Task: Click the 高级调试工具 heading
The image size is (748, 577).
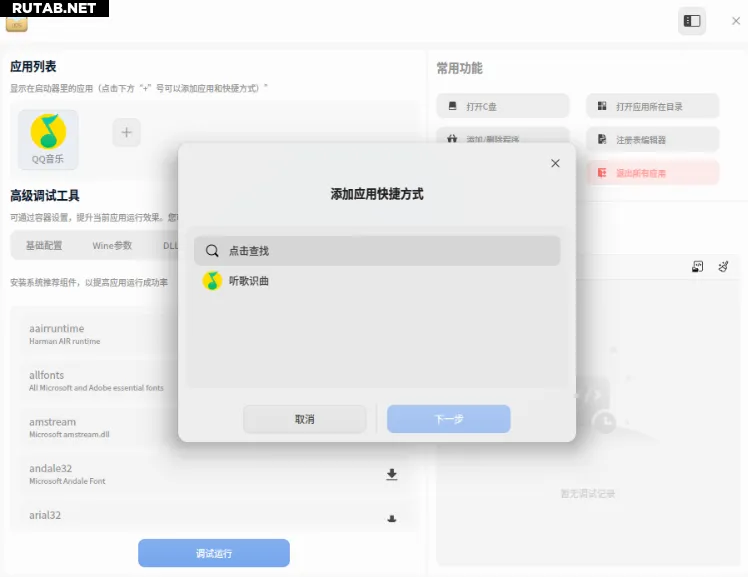Action: point(45,196)
